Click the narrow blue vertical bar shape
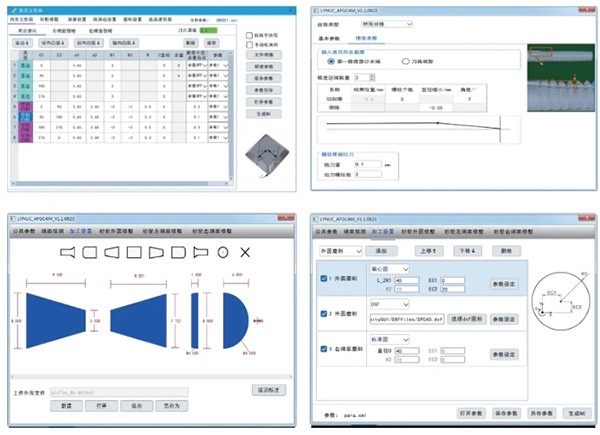Viewport: 600px width, 435px height. pos(195,318)
